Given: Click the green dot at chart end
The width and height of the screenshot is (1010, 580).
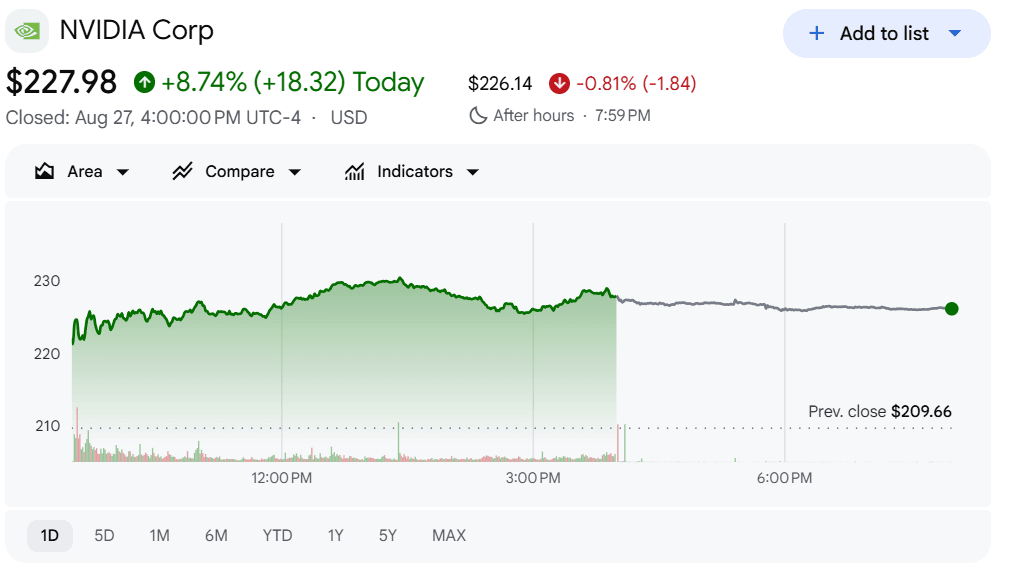Looking at the screenshot, I should [x=951, y=309].
